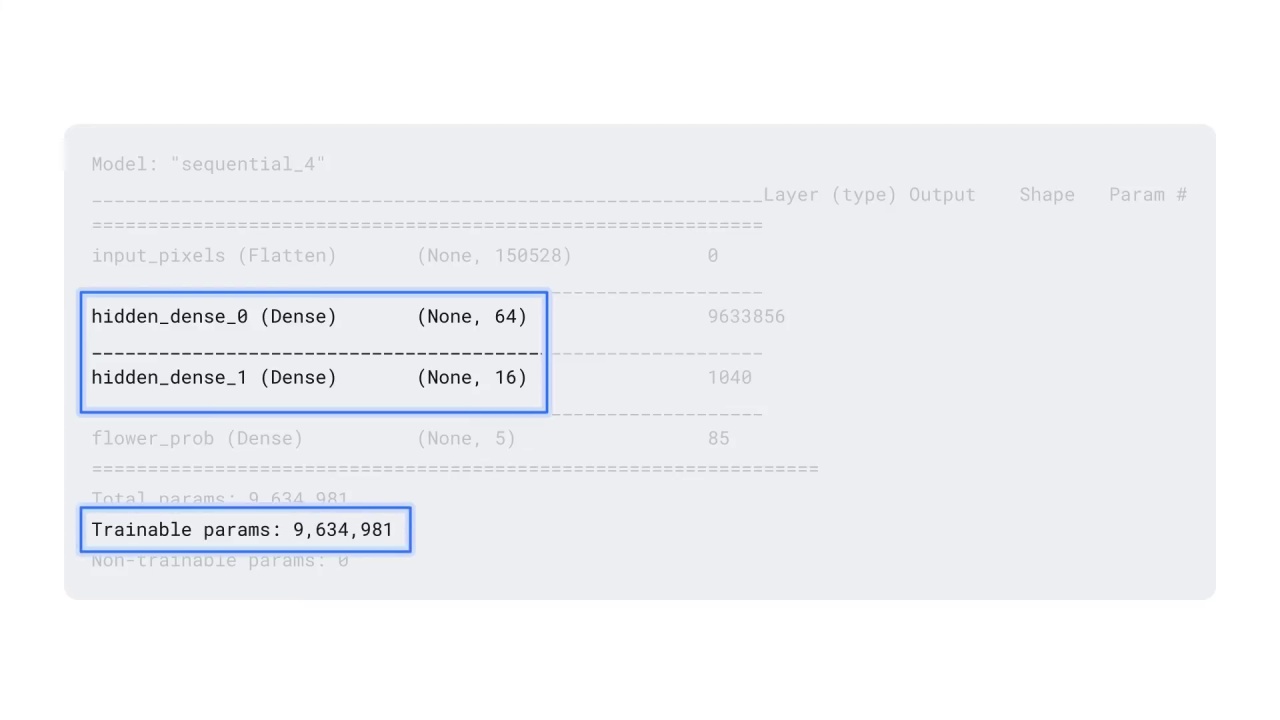This screenshot has height=720, width=1280.
Task: Select the hidden_dense_0 (Dense) layer name
Action: coord(214,317)
